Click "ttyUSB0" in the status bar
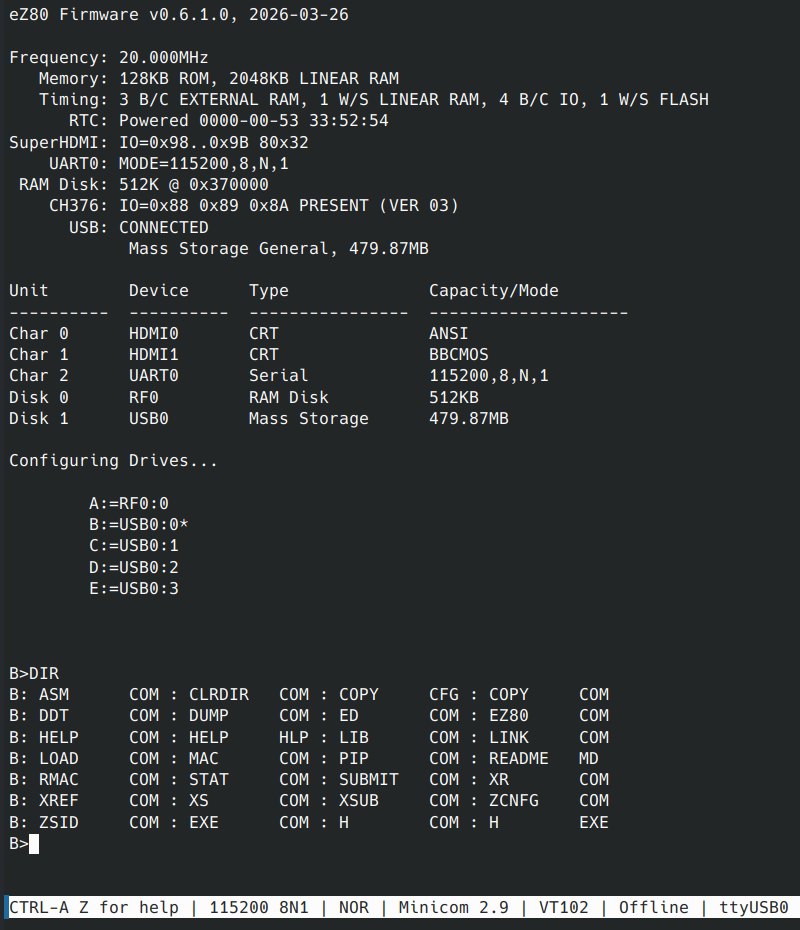 click(x=754, y=908)
